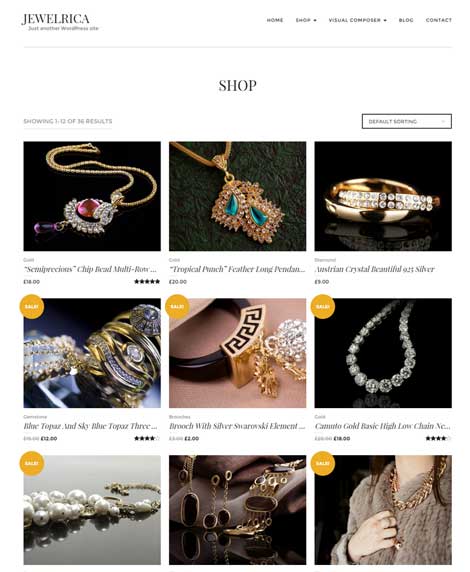The image size is (470, 572).
Task: Expand the Visual Composer menu
Action: pos(358,20)
